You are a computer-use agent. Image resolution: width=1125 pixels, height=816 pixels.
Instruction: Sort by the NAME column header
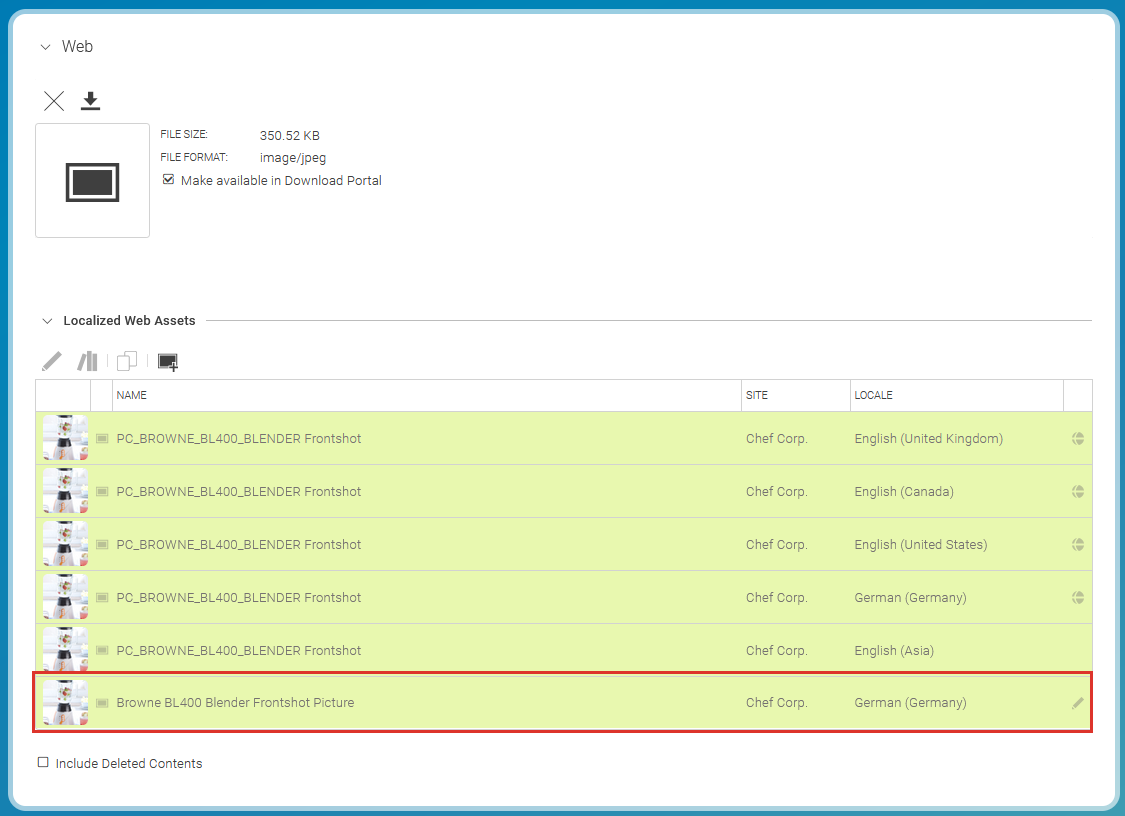coord(132,395)
